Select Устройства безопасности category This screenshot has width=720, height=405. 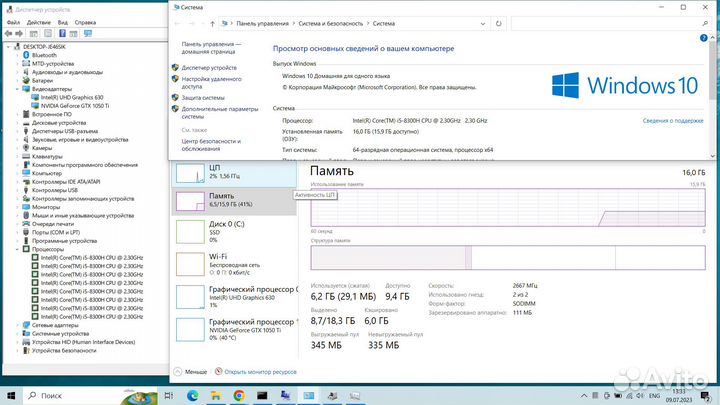pyautogui.click(x=64, y=350)
